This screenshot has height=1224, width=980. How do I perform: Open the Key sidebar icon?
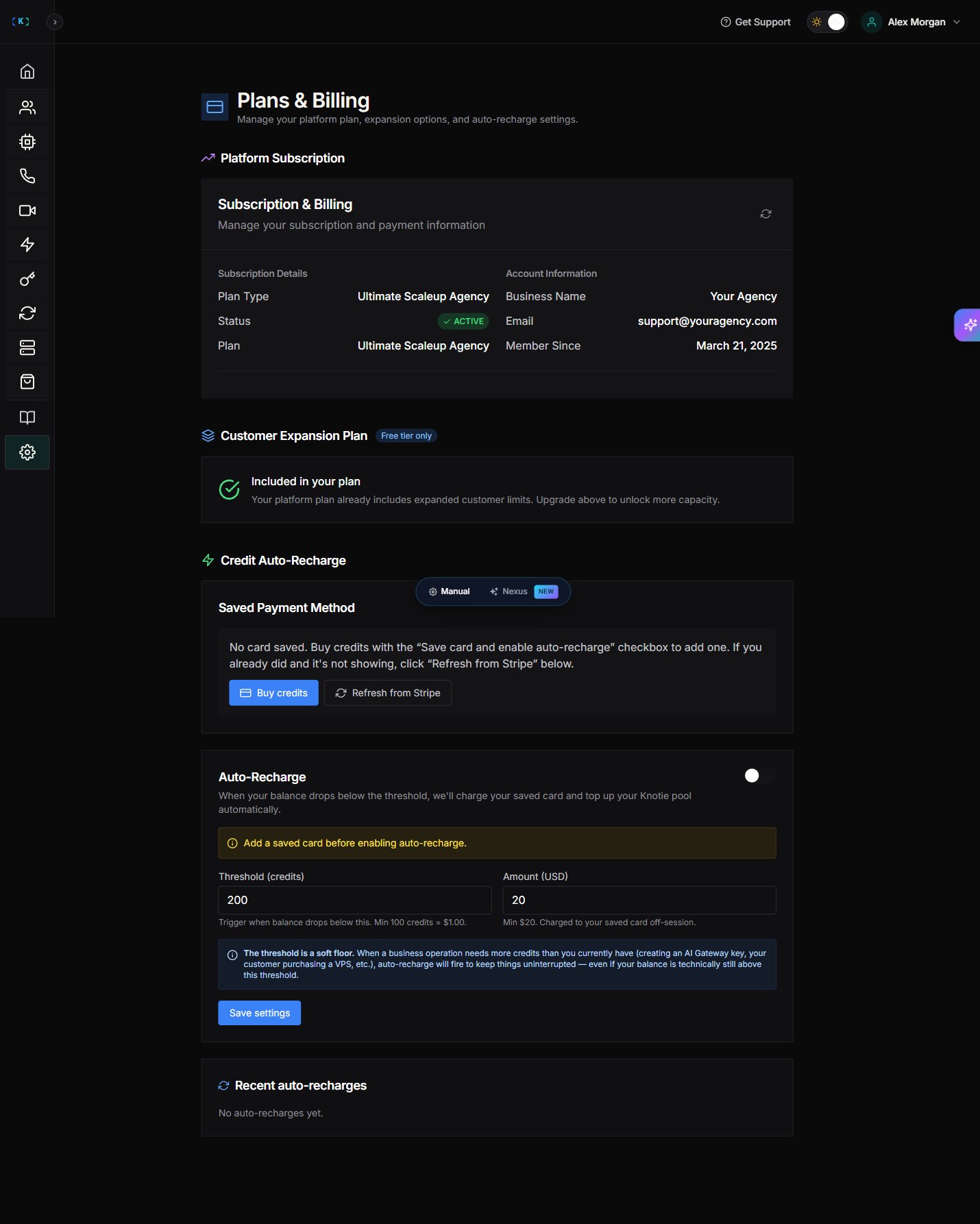coord(27,279)
